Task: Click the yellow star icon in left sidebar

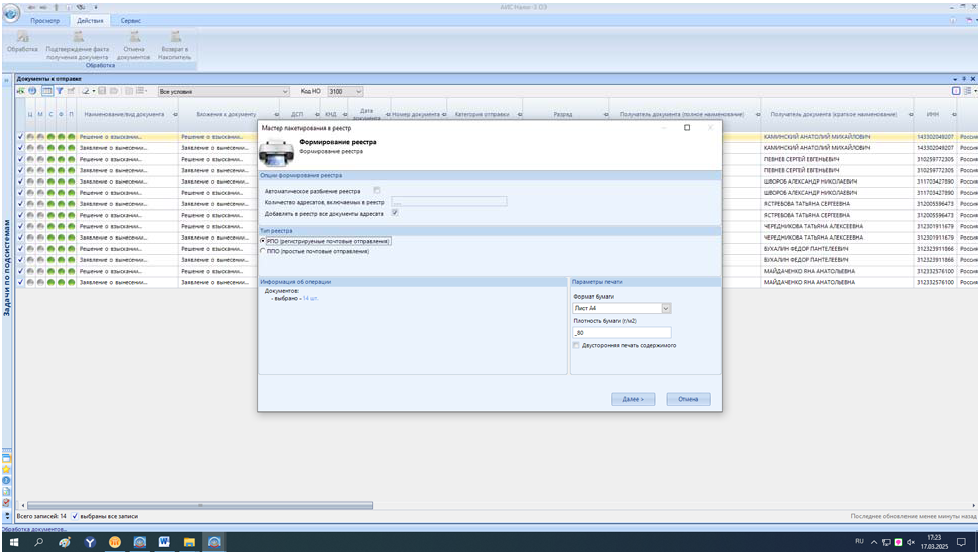Action: tap(6, 467)
